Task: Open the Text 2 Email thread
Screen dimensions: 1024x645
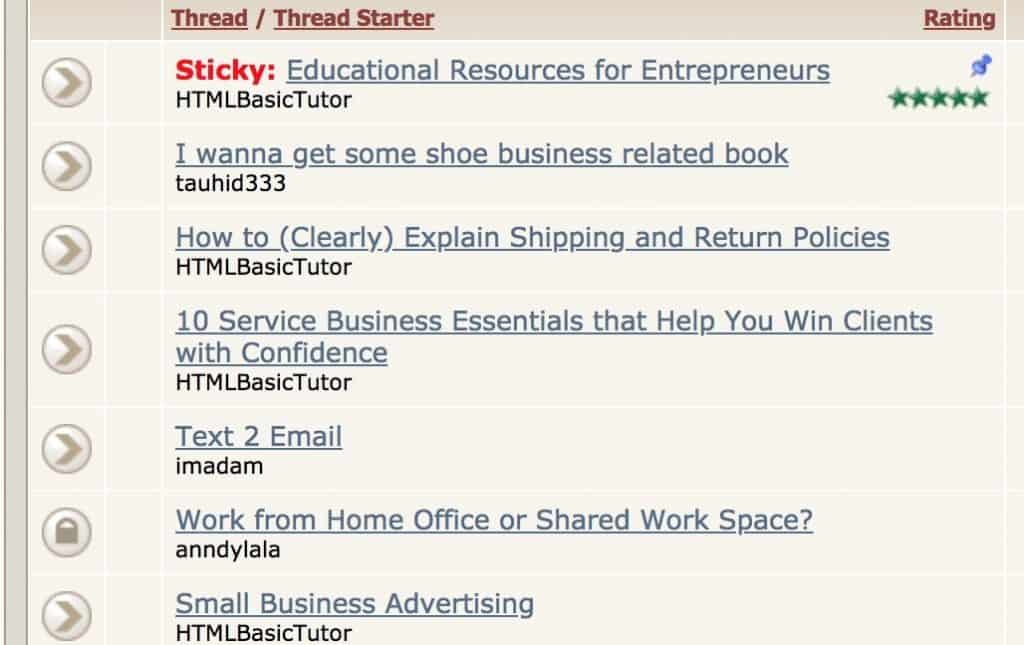Action: pyautogui.click(x=259, y=437)
